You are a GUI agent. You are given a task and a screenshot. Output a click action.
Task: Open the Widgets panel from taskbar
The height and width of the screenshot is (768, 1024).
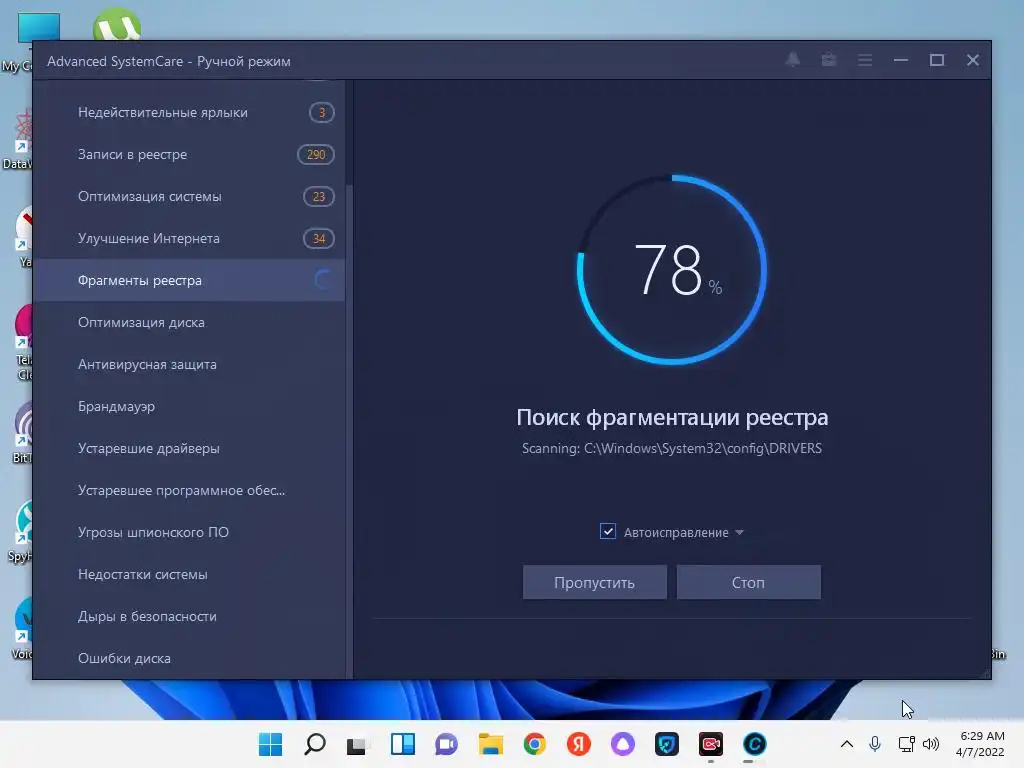click(402, 744)
